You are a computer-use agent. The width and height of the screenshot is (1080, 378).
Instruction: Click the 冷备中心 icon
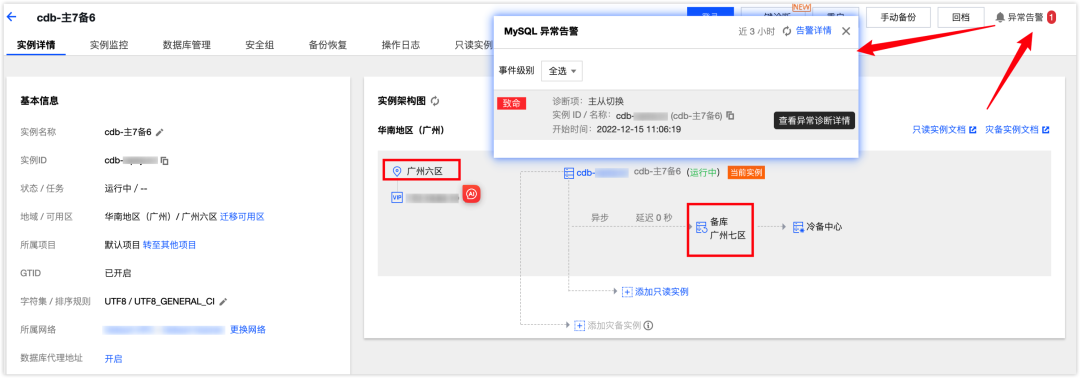798,227
